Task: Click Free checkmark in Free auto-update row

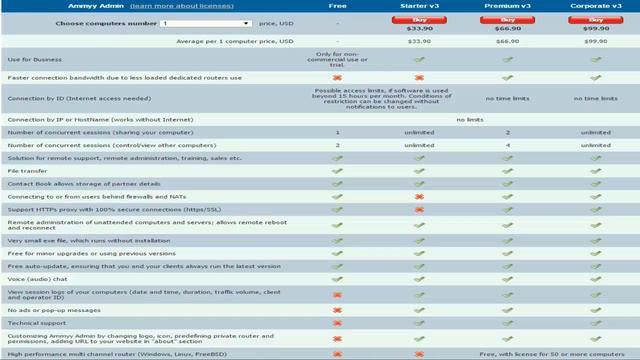Action: (337, 267)
